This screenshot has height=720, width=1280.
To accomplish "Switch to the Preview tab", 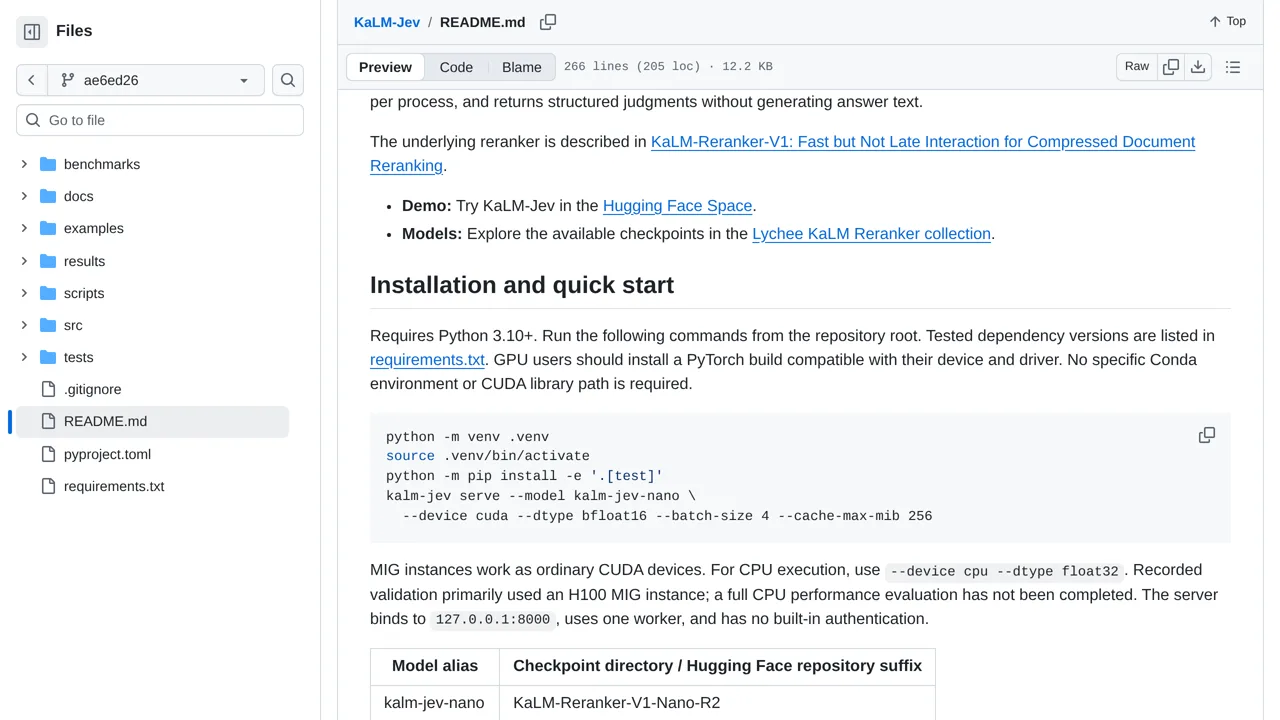I will point(385,67).
